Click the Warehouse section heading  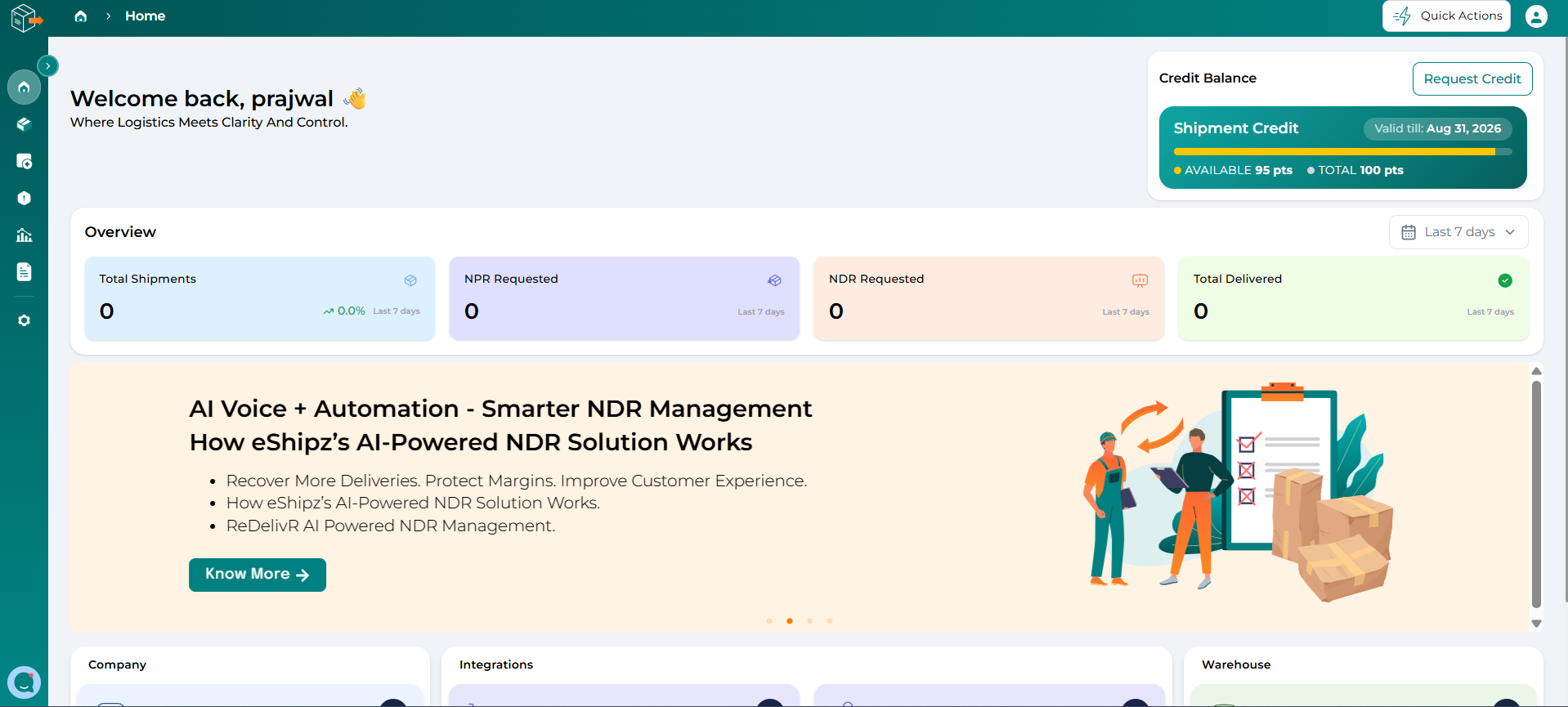pos(1236,664)
